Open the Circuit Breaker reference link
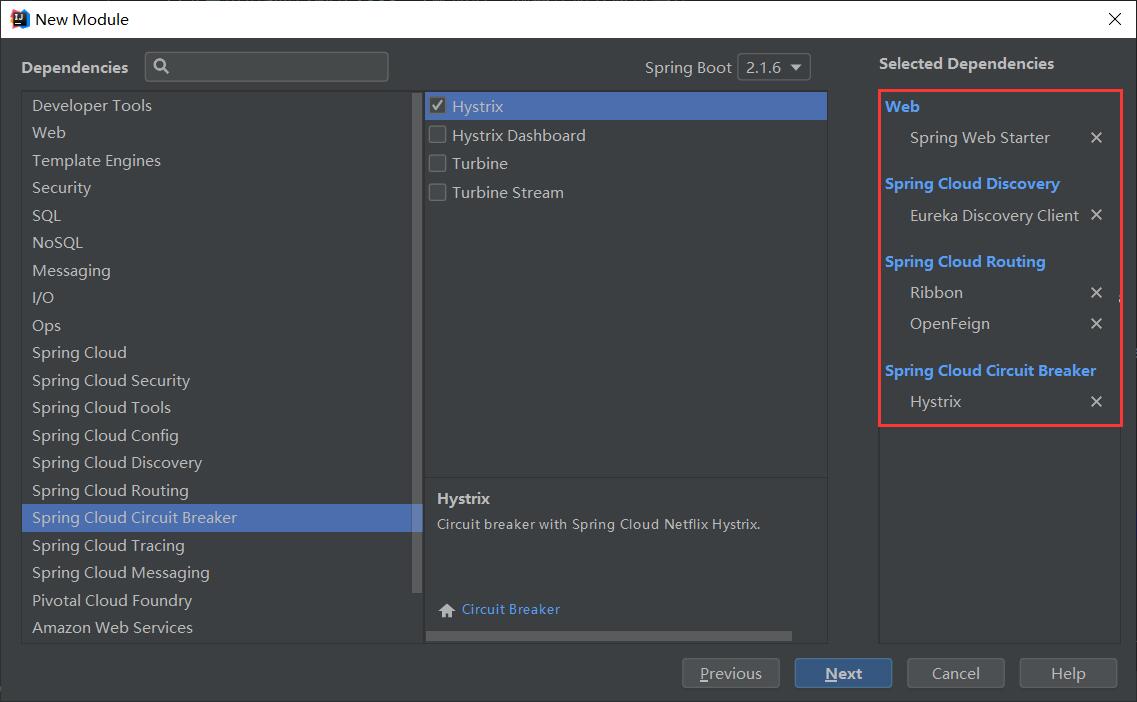The height and width of the screenshot is (702, 1137). pyautogui.click(x=510, y=610)
